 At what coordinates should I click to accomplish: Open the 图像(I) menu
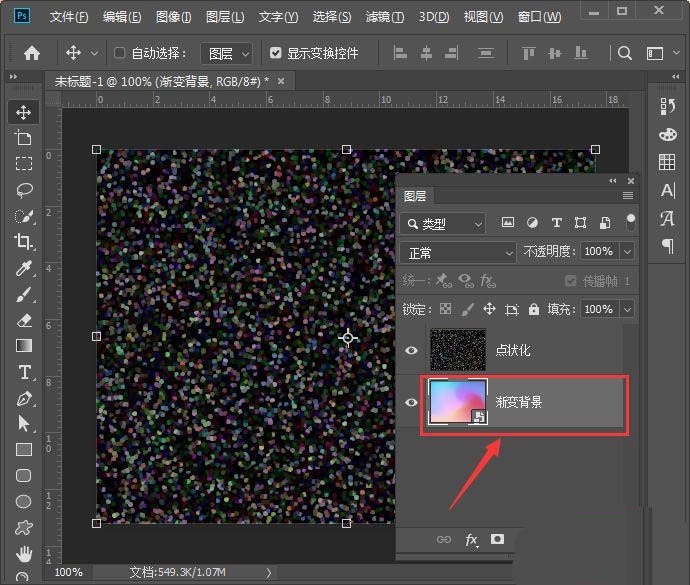(x=174, y=17)
